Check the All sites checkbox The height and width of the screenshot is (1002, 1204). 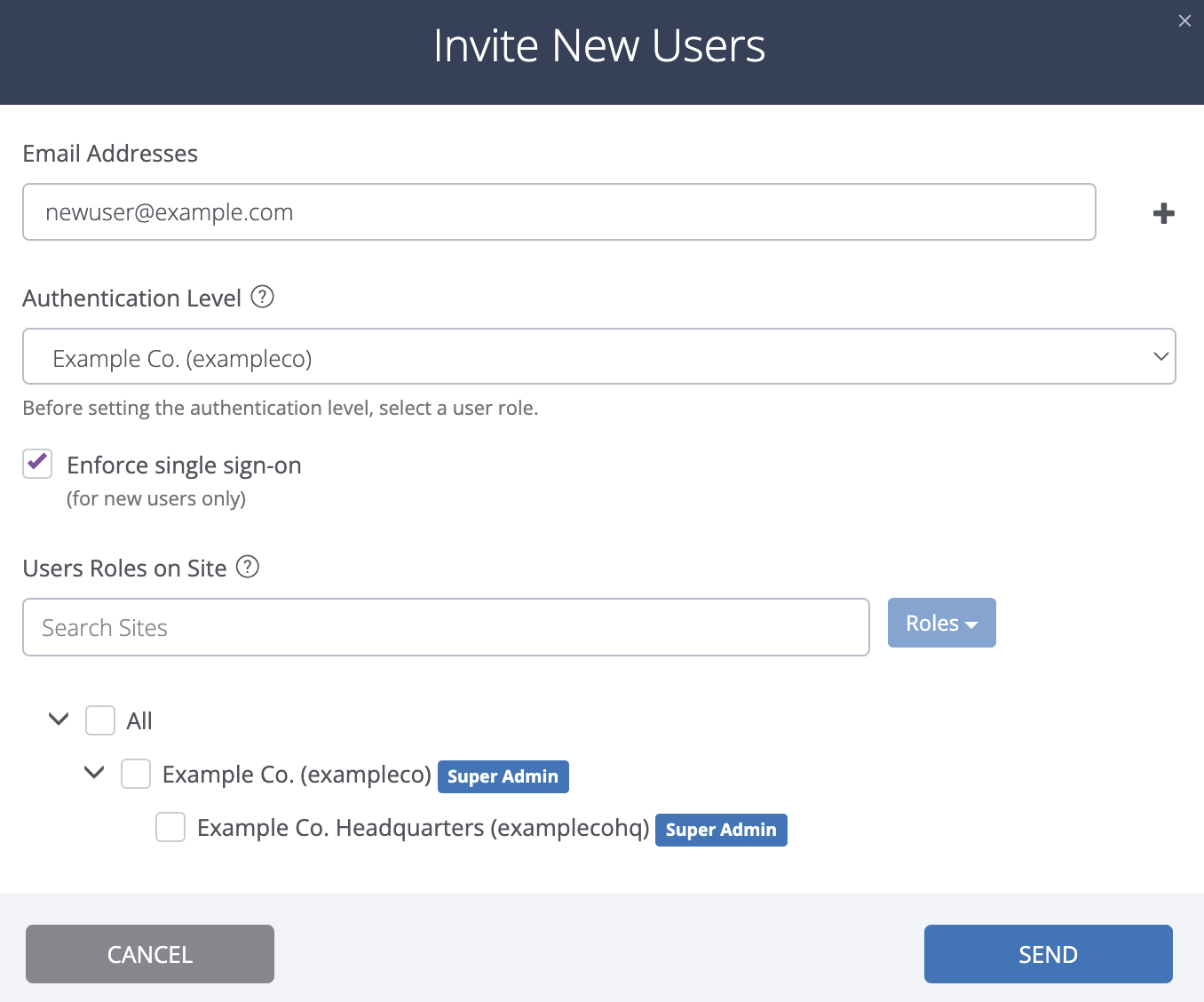pos(99,720)
